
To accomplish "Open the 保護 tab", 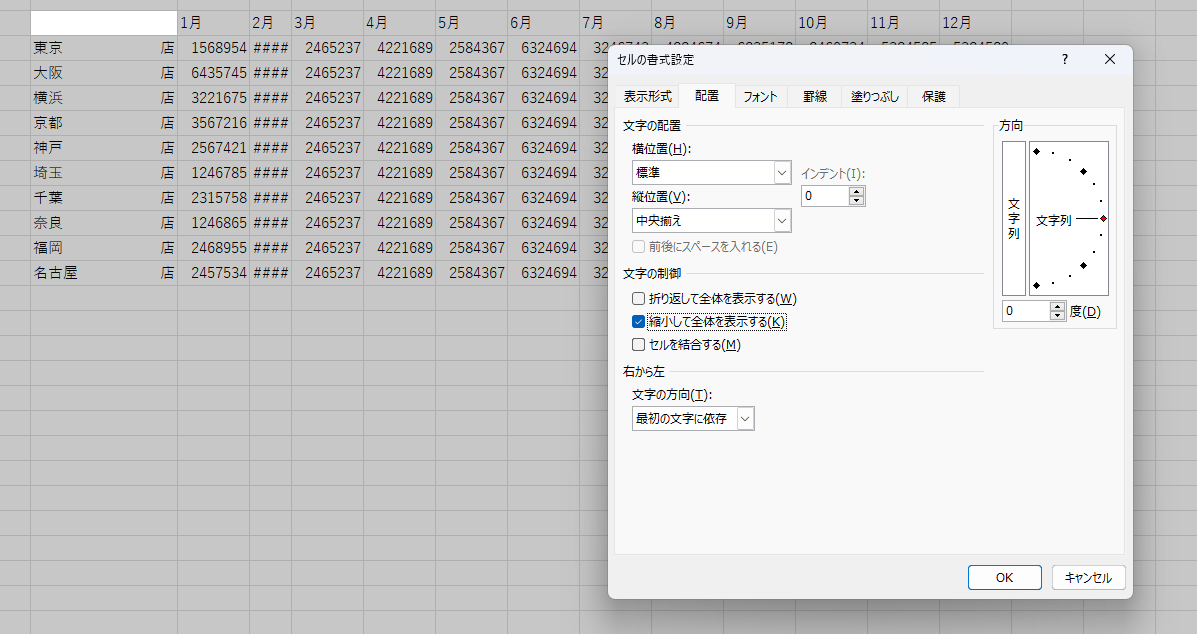I will (x=934, y=96).
